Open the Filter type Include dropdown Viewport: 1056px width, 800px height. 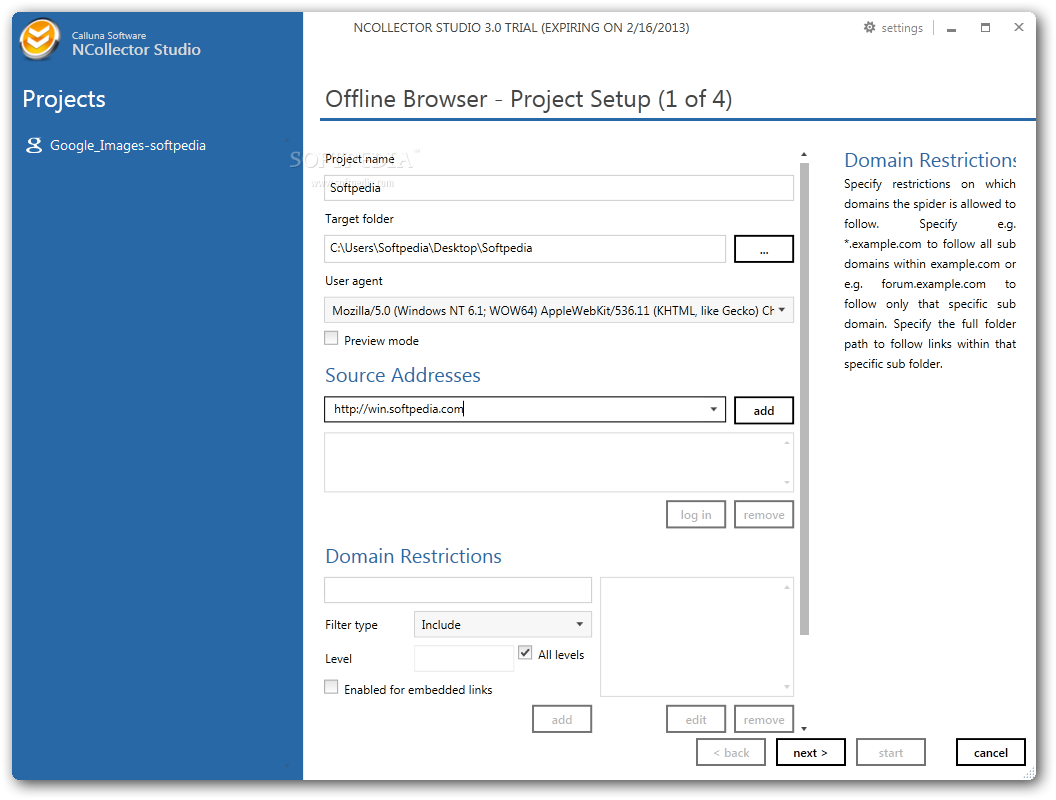(502, 624)
